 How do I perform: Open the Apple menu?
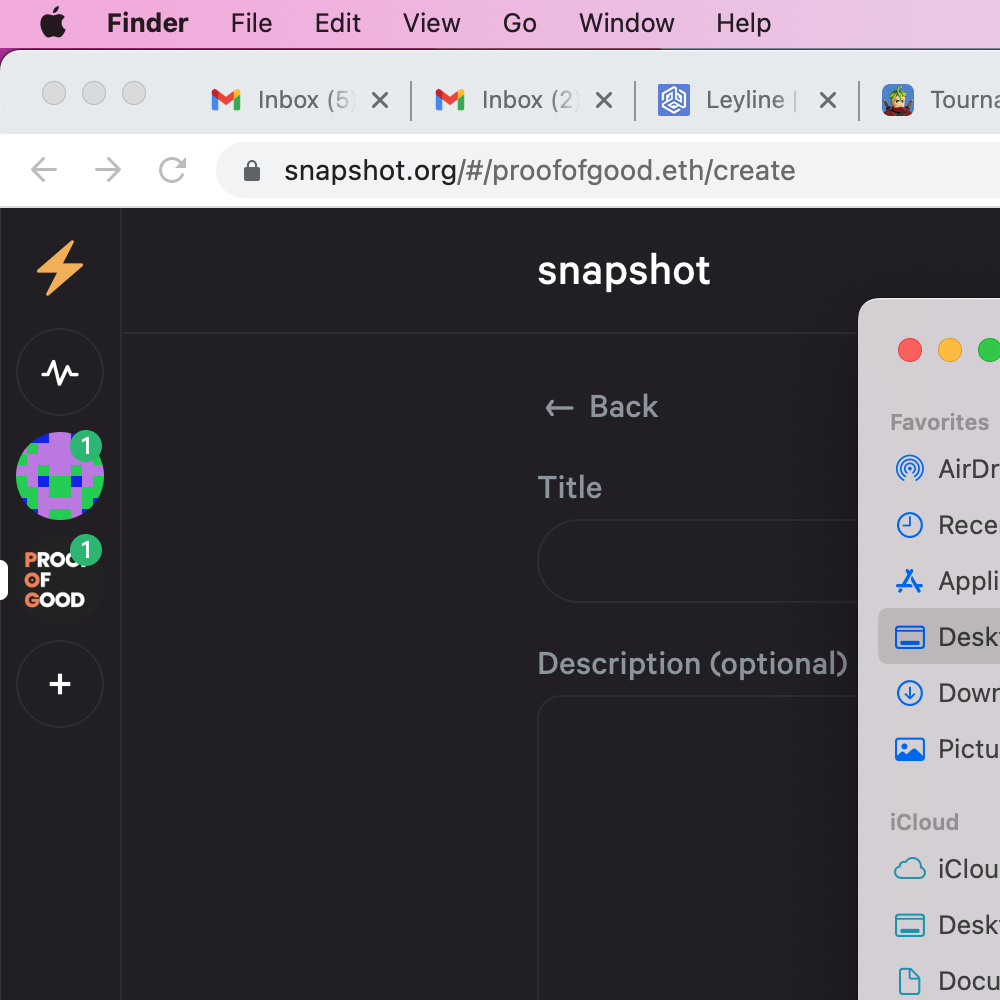[x=53, y=23]
